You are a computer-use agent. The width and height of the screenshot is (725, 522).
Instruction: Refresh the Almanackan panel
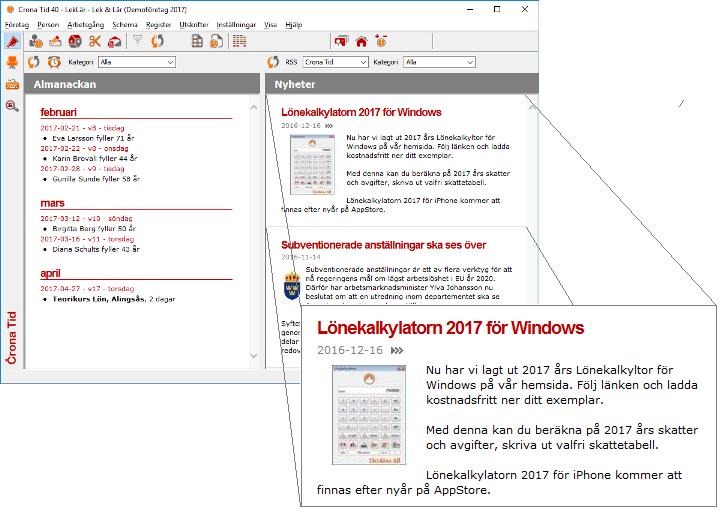pos(34,62)
